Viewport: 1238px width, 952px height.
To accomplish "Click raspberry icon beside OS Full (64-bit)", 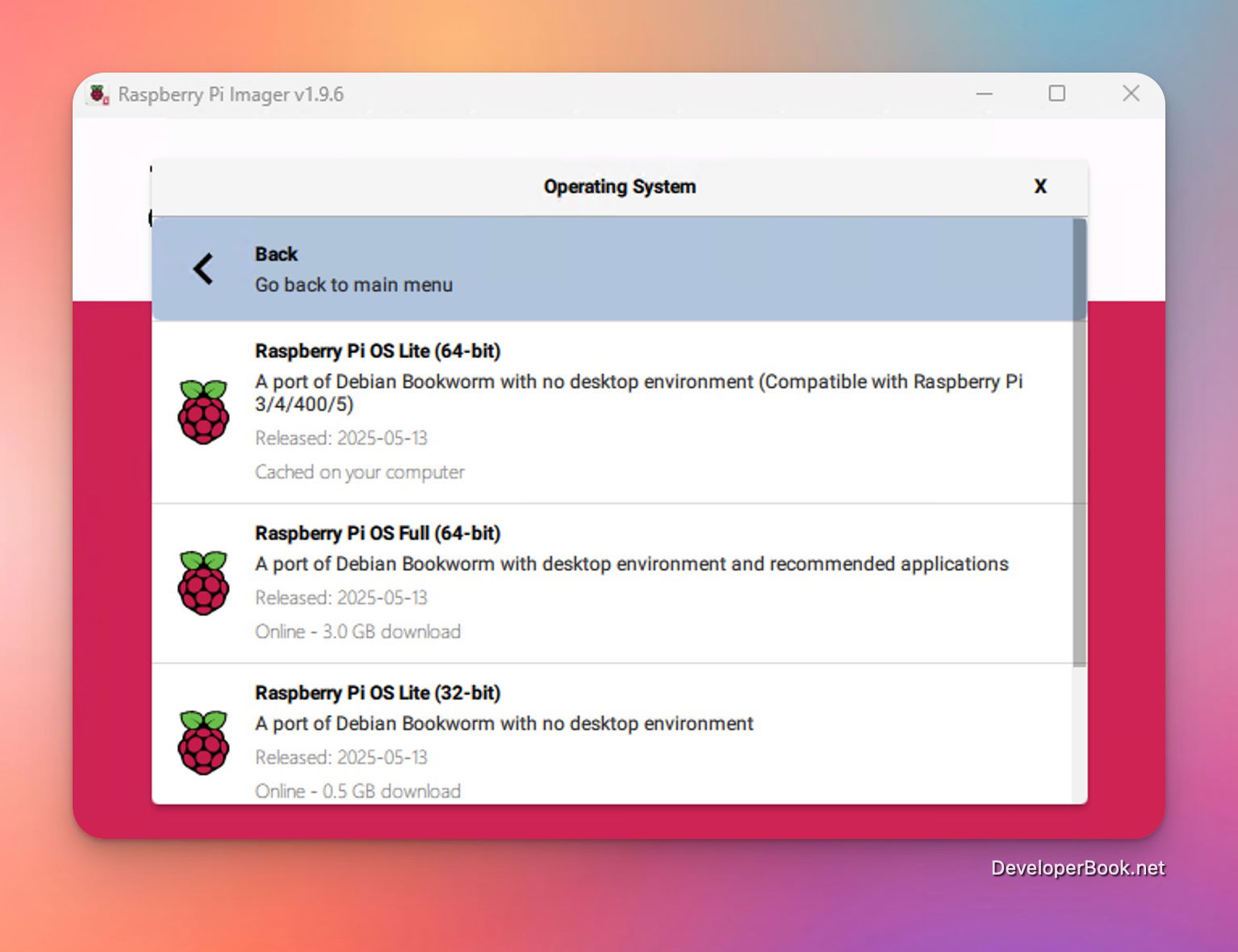I will (203, 582).
